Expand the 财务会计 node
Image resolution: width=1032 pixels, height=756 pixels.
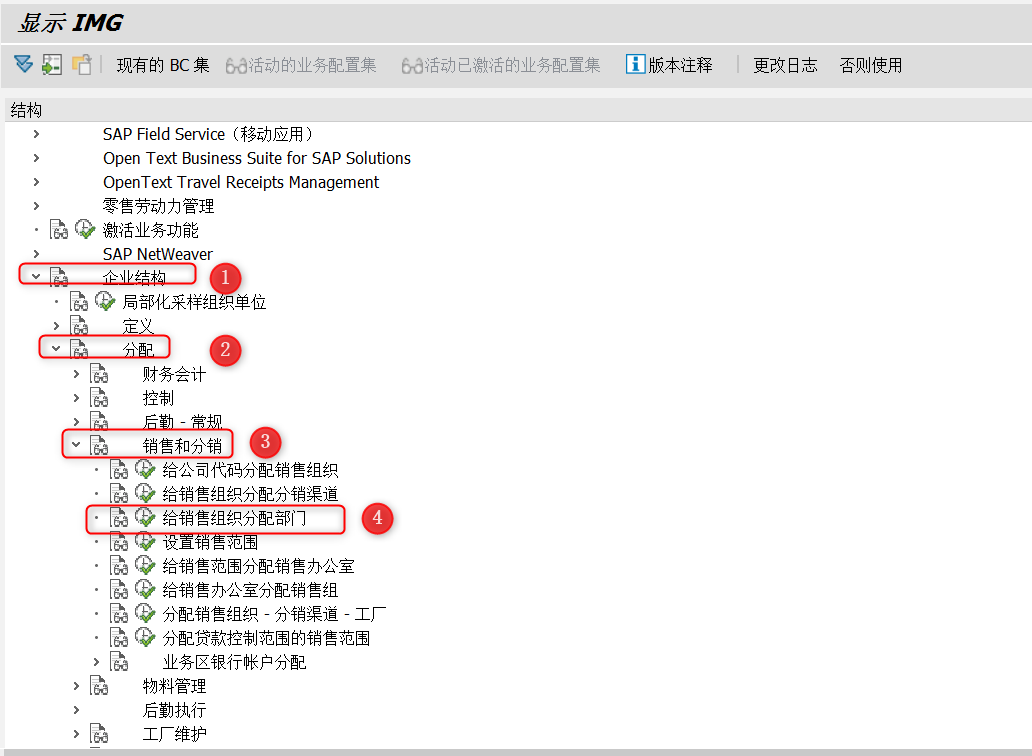click(x=76, y=374)
